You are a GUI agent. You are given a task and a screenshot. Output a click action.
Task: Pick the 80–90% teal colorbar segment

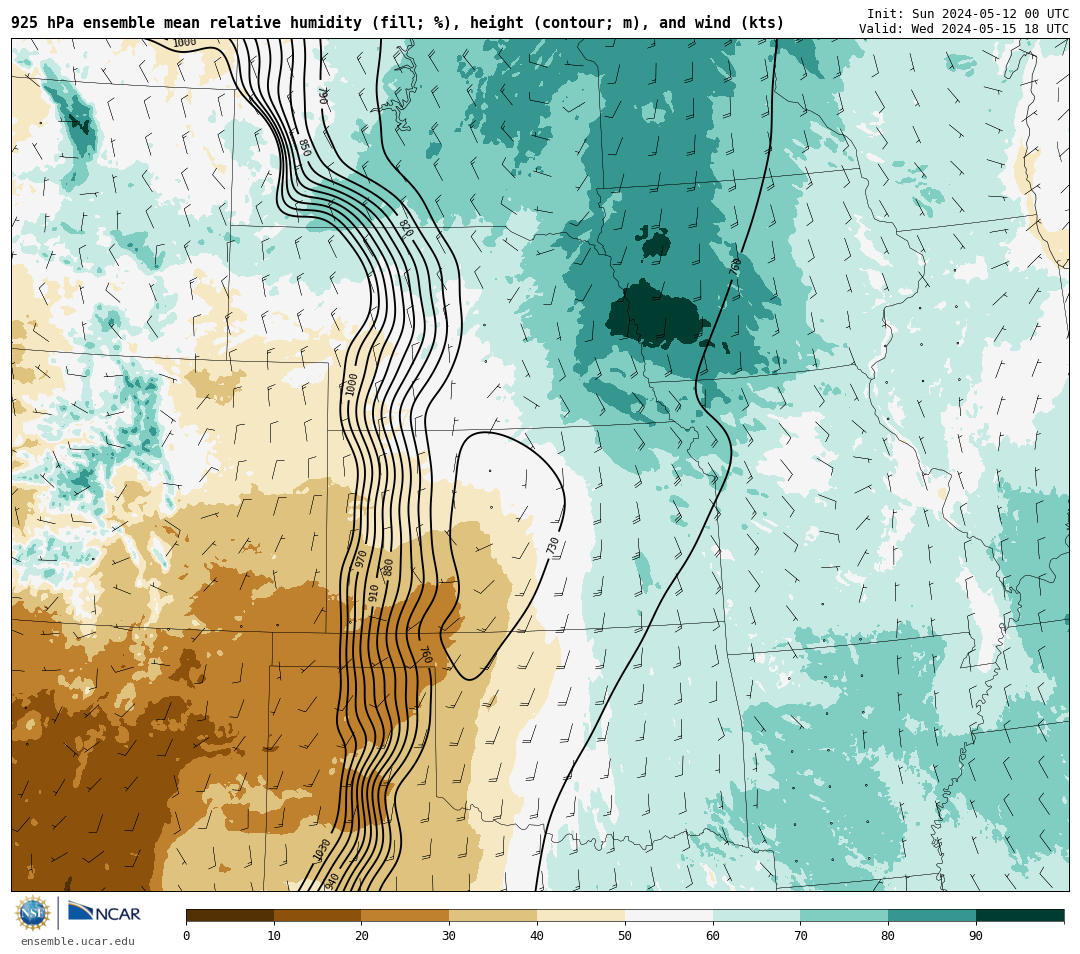pyautogui.click(x=932, y=915)
